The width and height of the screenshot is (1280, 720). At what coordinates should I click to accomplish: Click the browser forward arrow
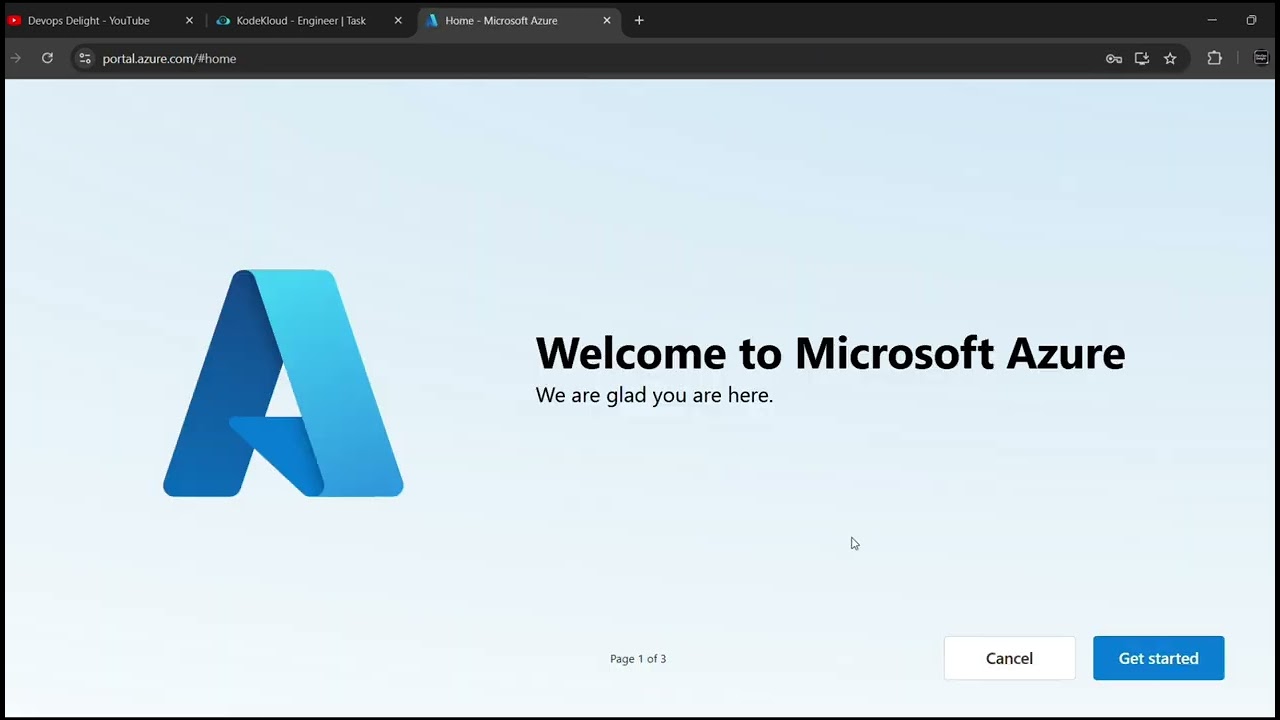(x=15, y=58)
